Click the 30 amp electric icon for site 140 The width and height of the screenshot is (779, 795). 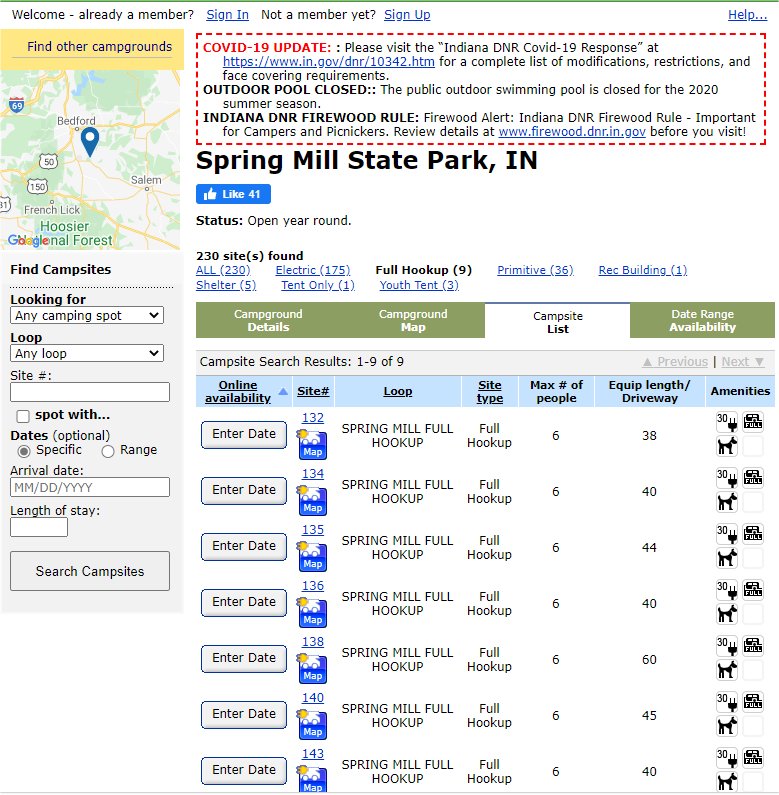click(x=727, y=702)
